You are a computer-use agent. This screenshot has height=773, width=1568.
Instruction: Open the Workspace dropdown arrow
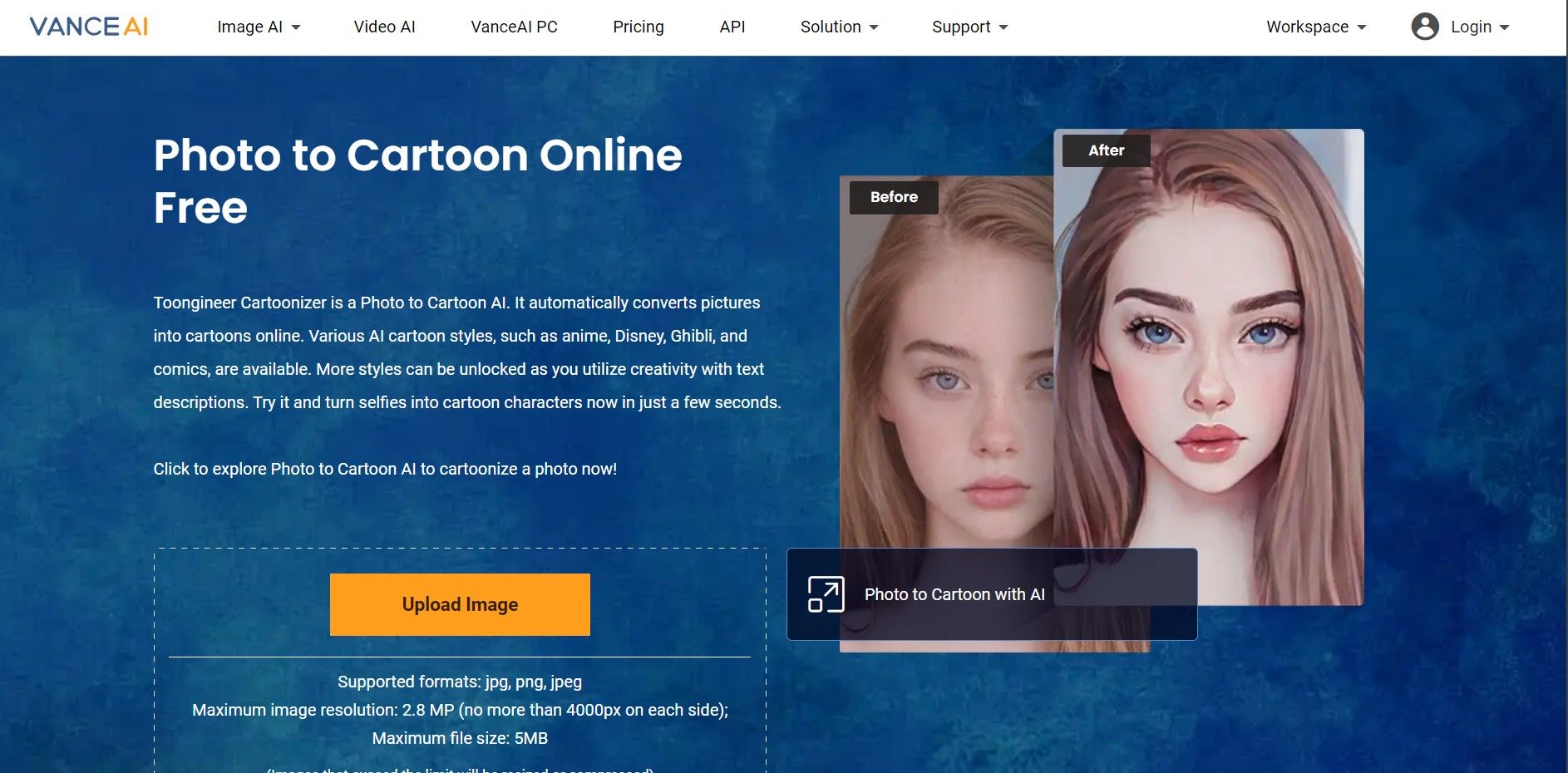coord(1362,27)
